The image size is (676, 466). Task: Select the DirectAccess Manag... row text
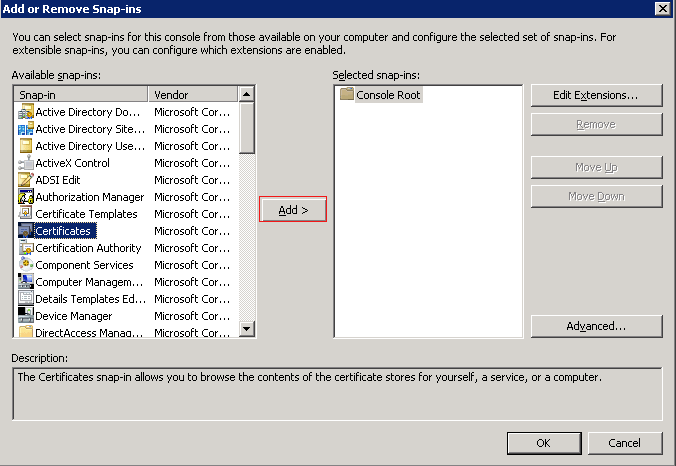click(89, 332)
